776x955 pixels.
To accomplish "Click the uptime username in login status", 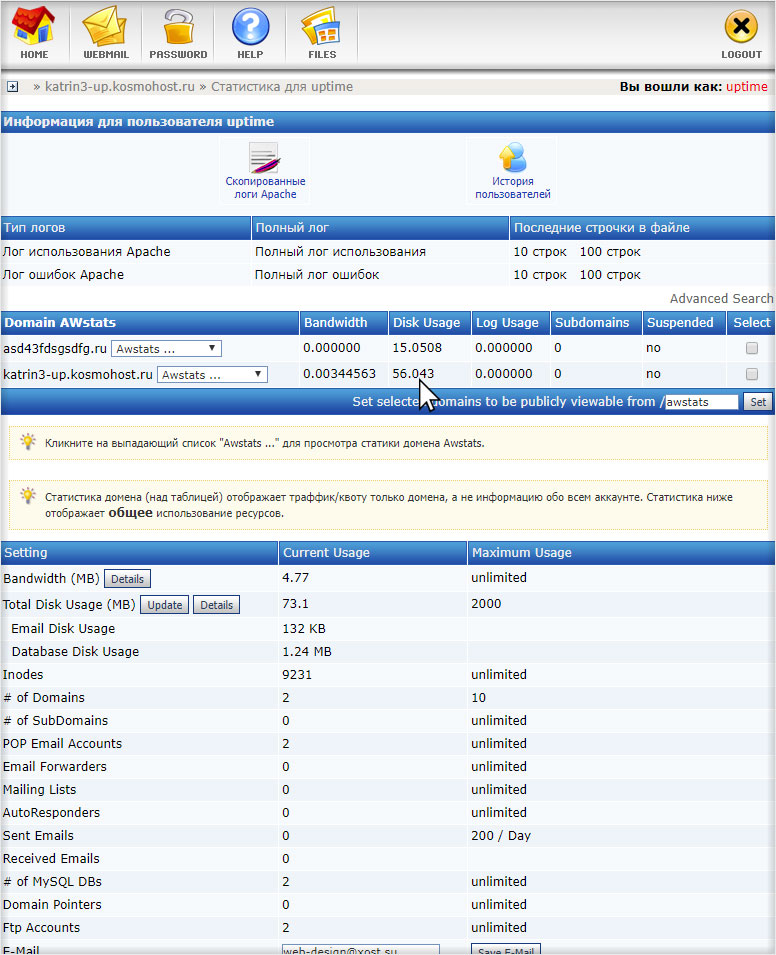I will pyautogui.click(x=747, y=87).
